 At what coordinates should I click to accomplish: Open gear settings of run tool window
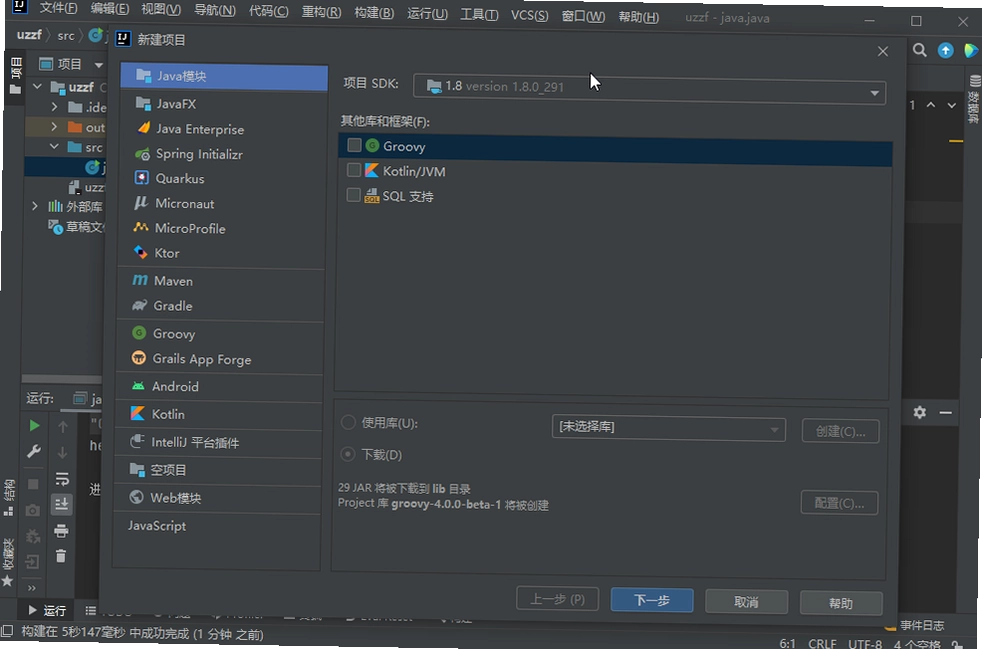919,412
